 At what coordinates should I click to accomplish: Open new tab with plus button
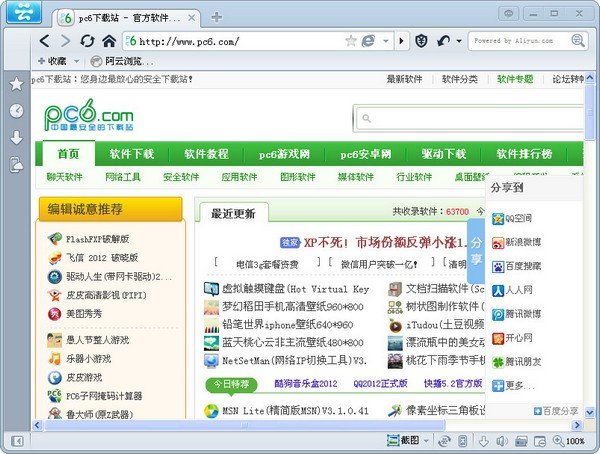point(217,18)
